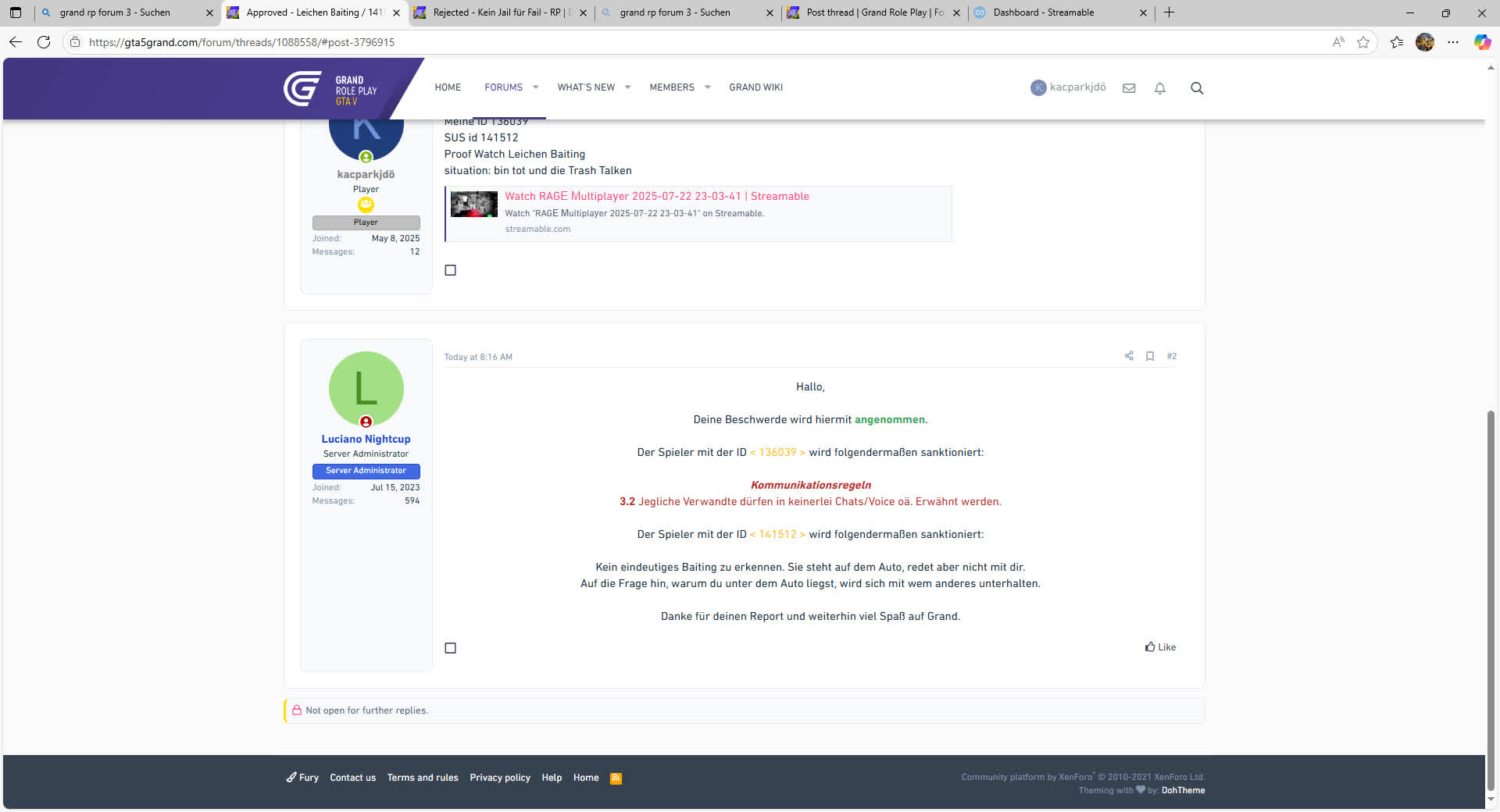Open FORUMS navigation item
1500x812 pixels.
[503, 87]
